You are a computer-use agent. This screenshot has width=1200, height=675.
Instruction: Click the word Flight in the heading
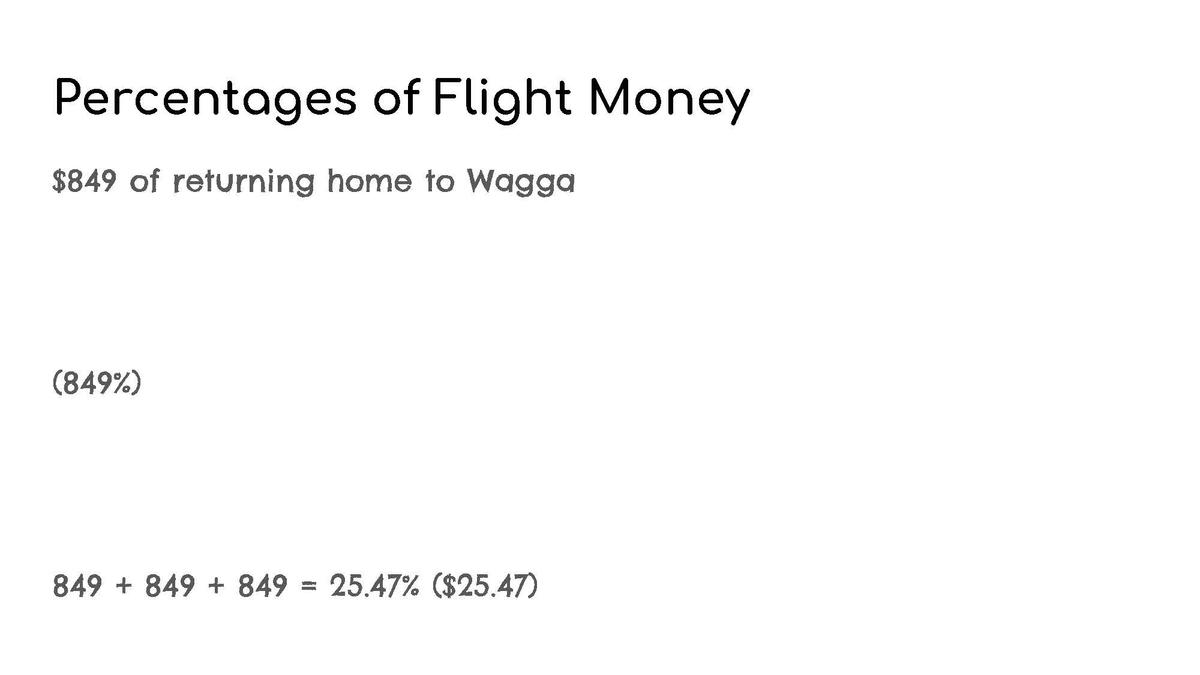[503, 97]
